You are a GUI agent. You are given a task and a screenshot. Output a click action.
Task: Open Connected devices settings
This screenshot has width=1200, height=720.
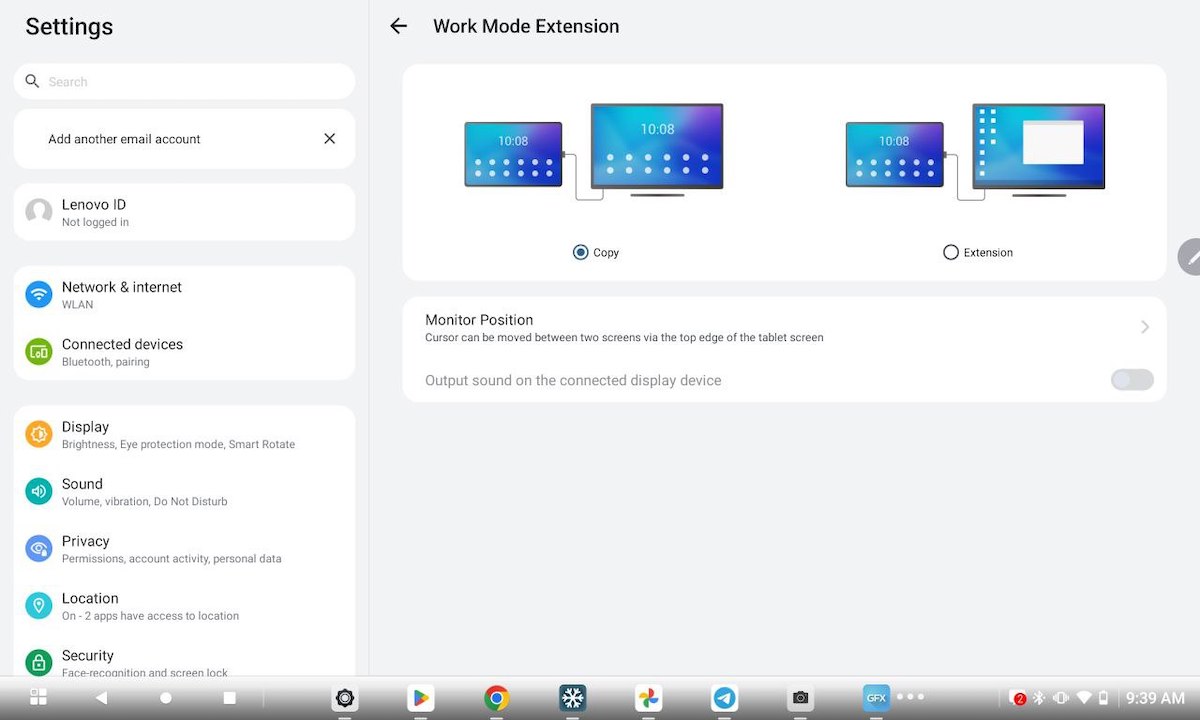(x=184, y=351)
